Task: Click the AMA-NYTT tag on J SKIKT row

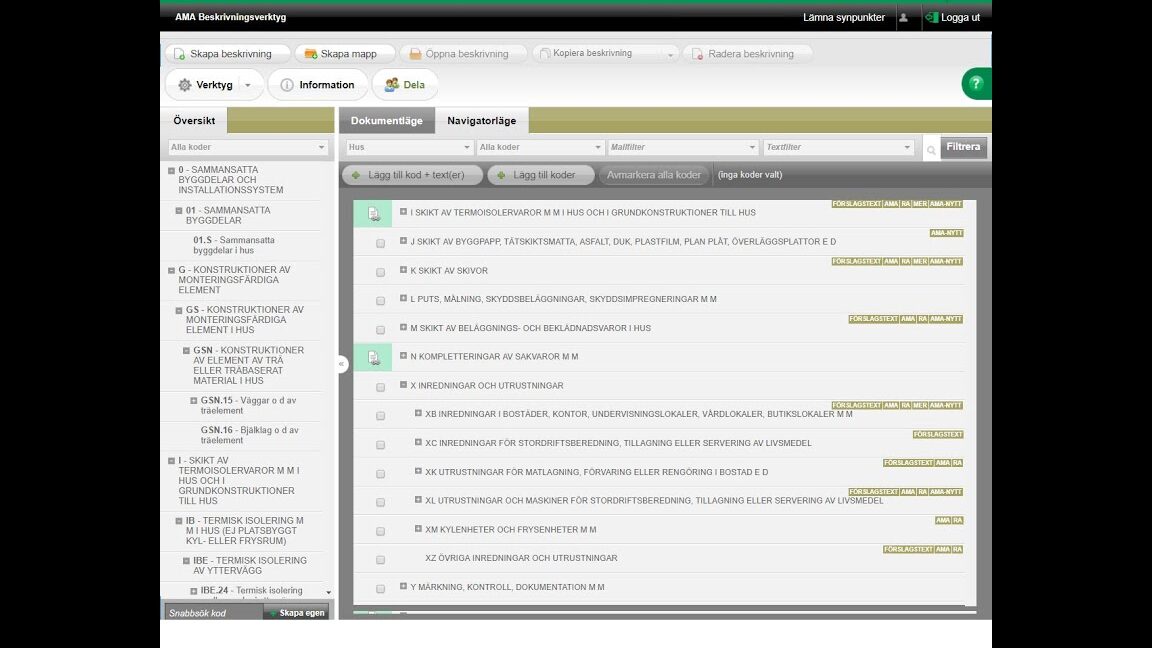Action: tap(946, 233)
